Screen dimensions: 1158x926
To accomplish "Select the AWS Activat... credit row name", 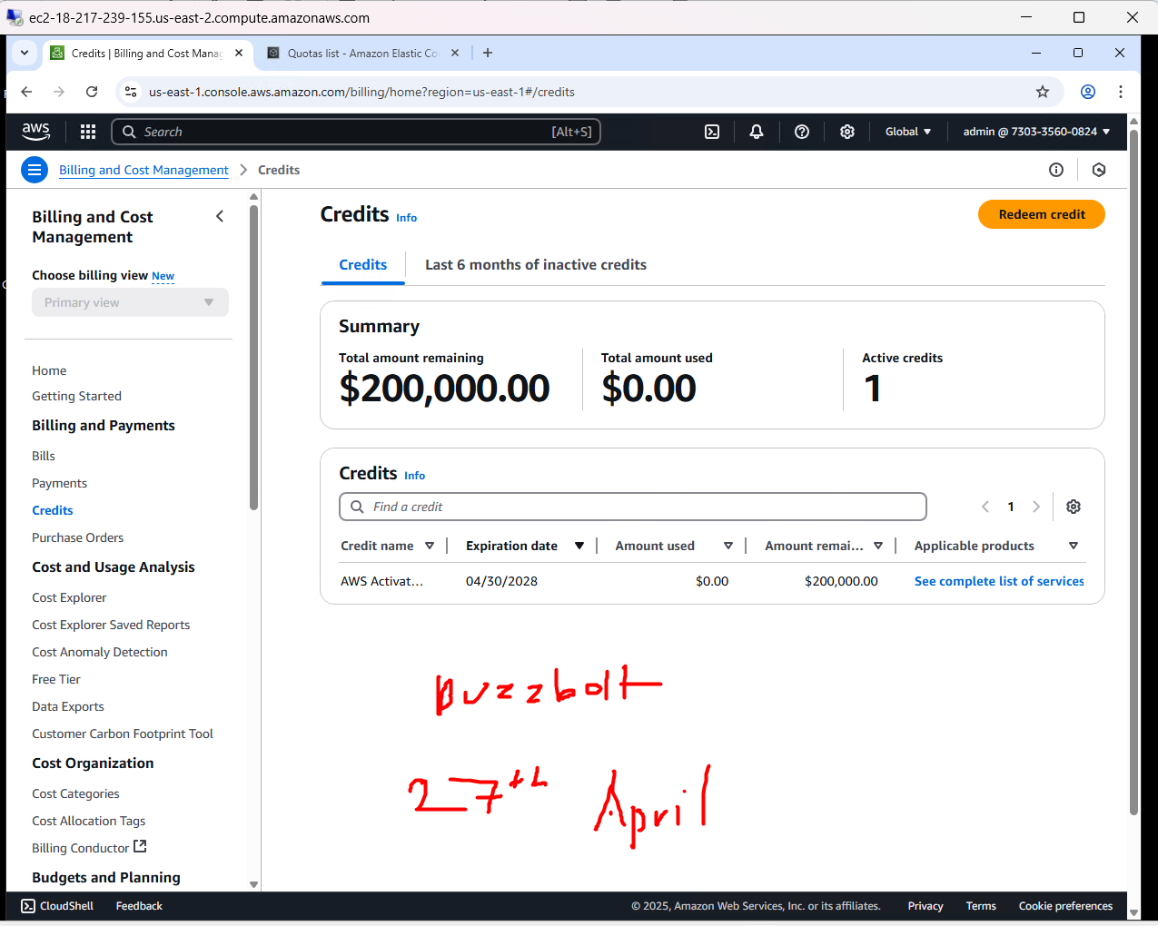I will coord(382,581).
